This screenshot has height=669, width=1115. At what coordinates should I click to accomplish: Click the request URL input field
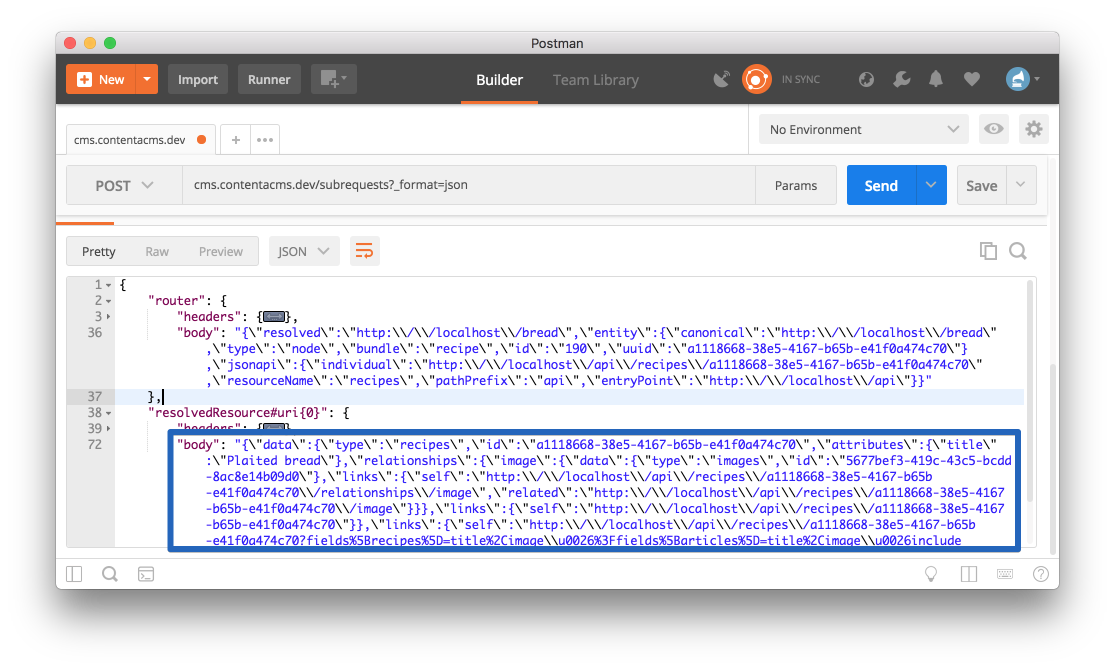(469, 185)
